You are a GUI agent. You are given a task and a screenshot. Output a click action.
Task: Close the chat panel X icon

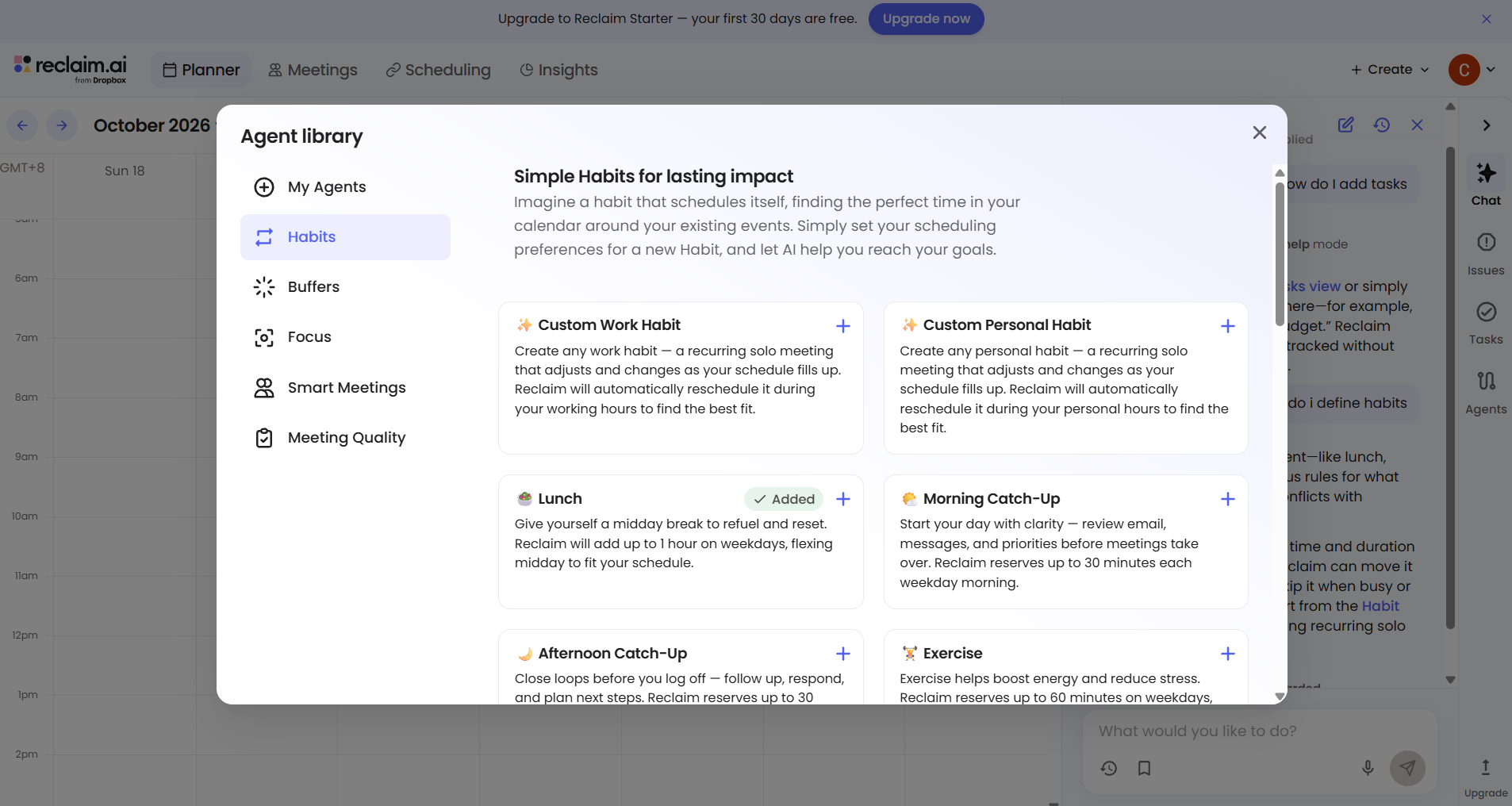click(x=1418, y=125)
